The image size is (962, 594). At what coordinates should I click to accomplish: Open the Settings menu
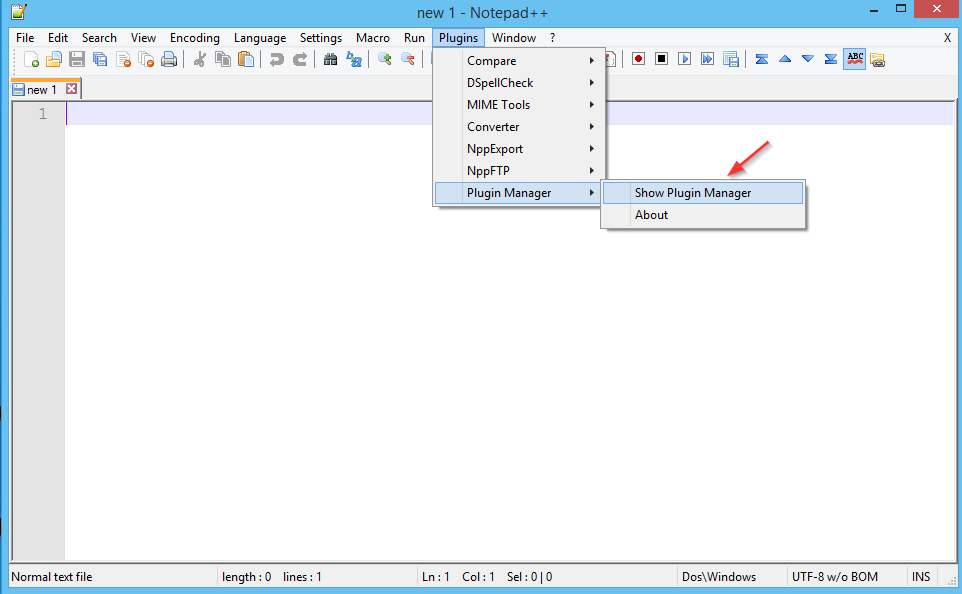[x=320, y=38]
